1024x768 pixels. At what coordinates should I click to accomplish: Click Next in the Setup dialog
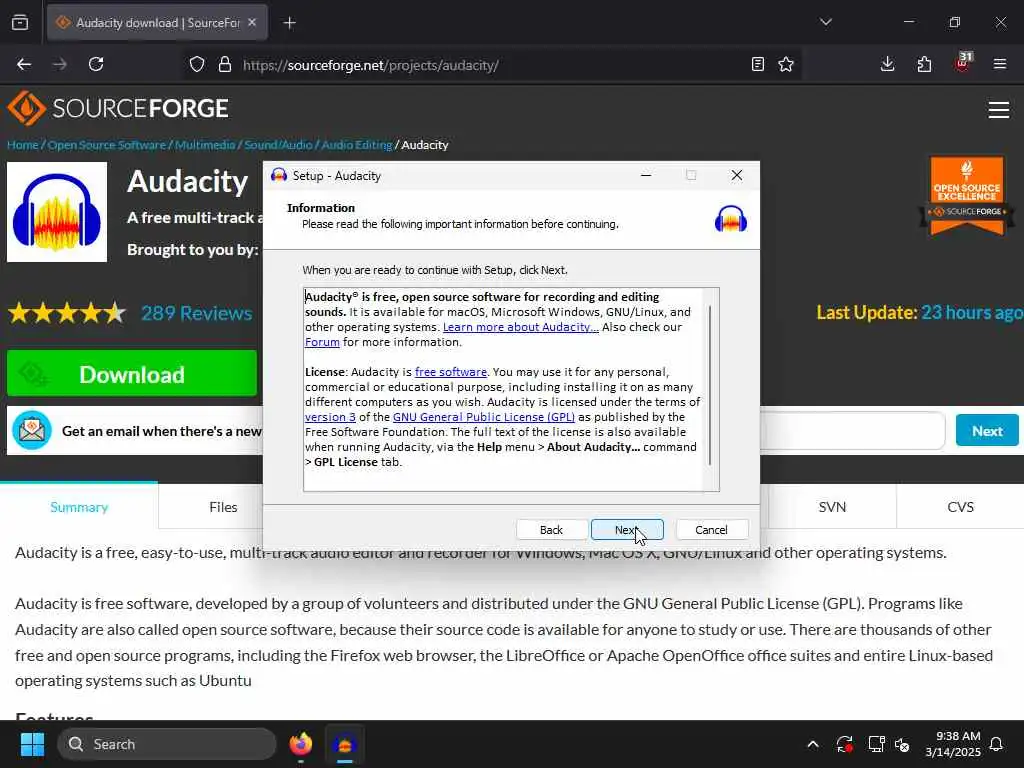[x=627, y=530]
